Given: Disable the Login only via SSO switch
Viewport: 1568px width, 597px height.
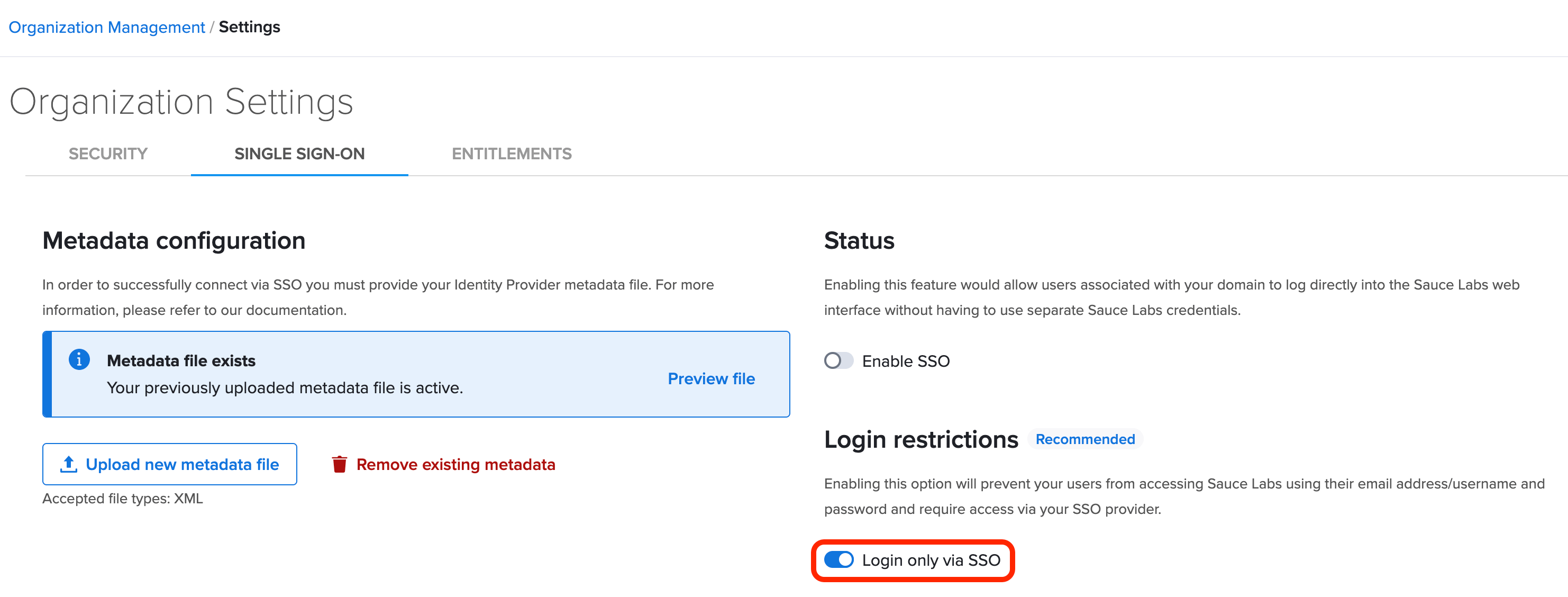Looking at the screenshot, I should pyautogui.click(x=838, y=560).
